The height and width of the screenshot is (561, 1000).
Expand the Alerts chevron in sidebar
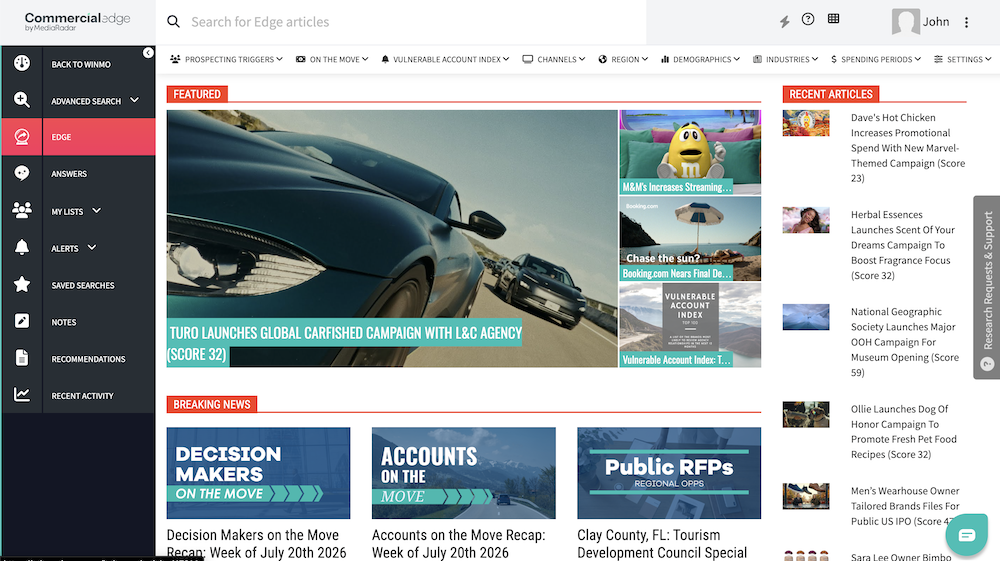(92, 247)
